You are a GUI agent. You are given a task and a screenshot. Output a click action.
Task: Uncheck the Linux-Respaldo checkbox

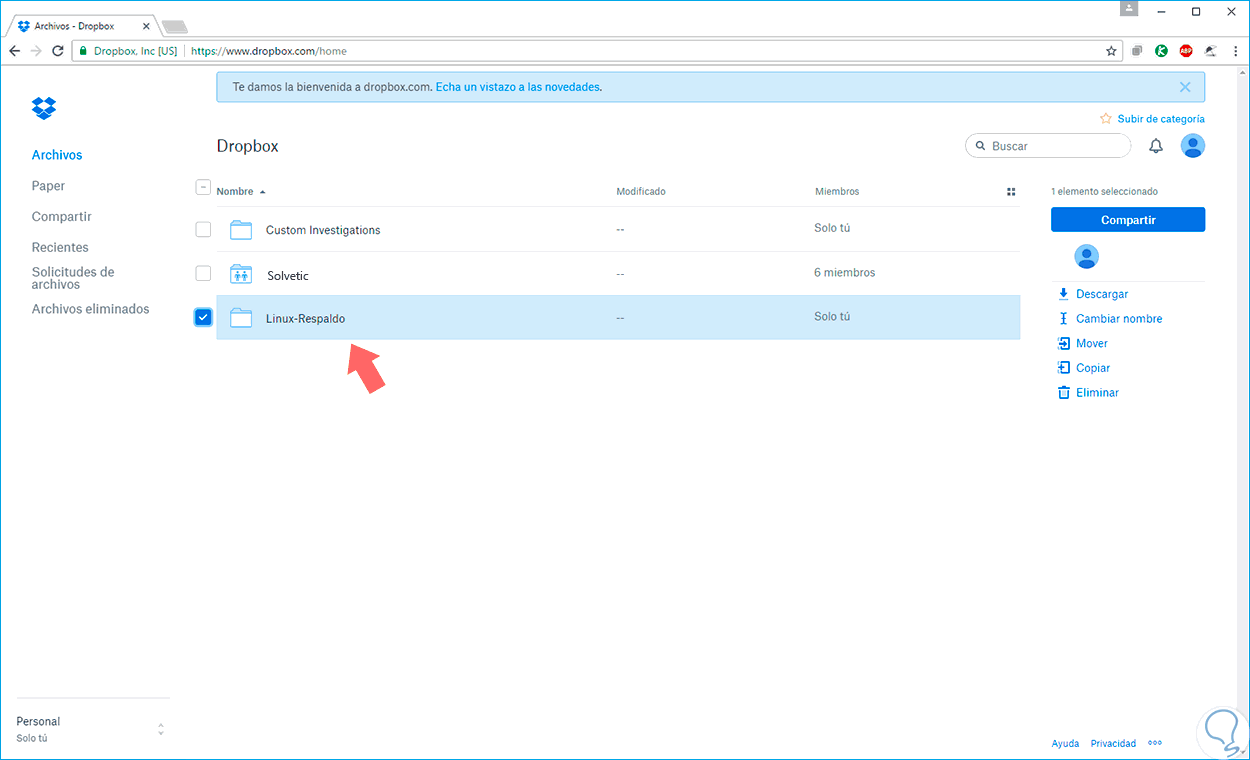203,317
